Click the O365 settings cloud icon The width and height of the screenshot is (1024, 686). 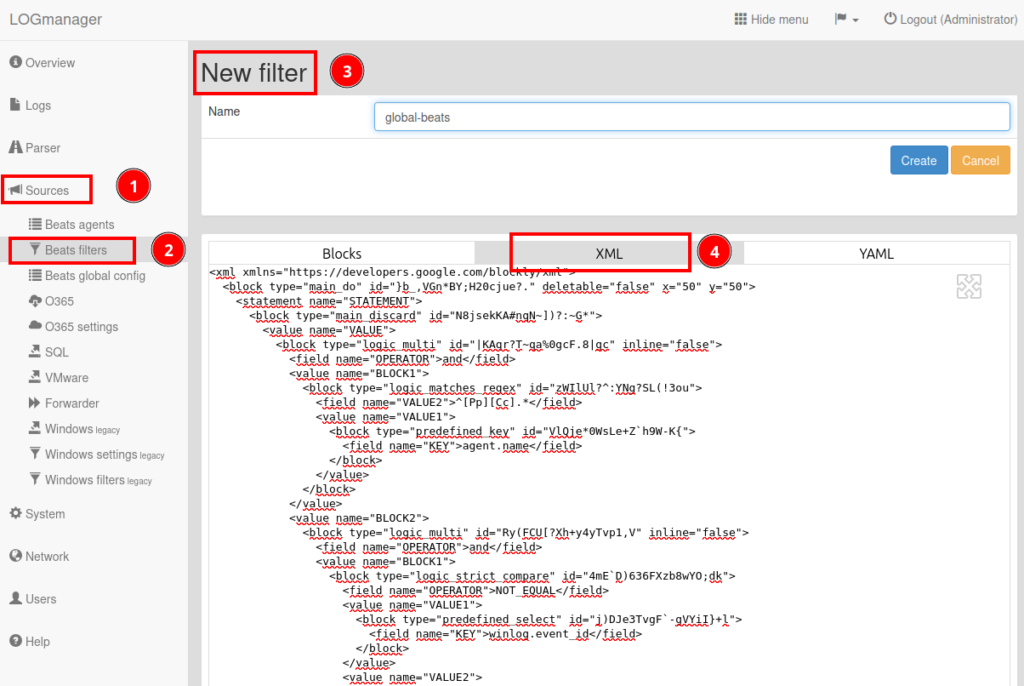pyautogui.click(x=35, y=325)
